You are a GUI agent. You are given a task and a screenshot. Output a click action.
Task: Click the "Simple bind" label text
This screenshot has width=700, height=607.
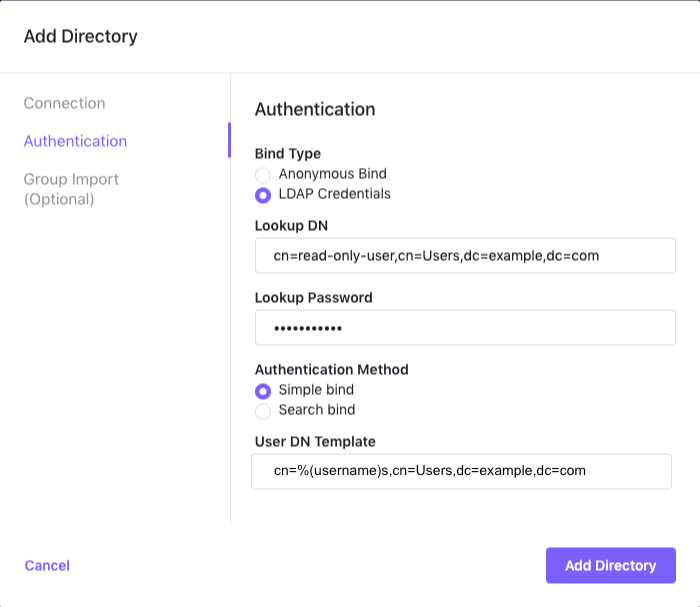pyautogui.click(x=316, y=390)
